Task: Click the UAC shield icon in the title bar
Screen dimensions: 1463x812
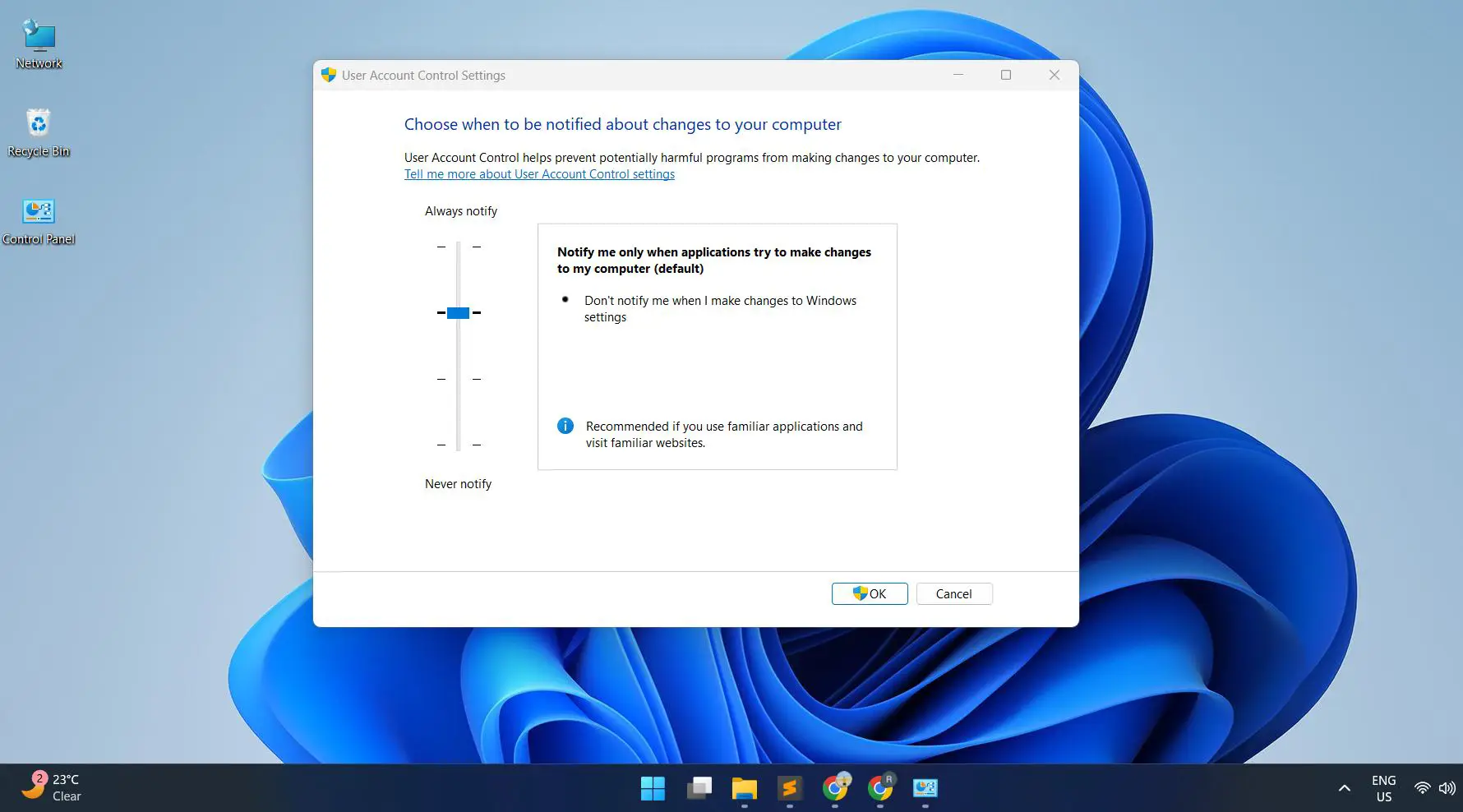Action: 328,75
